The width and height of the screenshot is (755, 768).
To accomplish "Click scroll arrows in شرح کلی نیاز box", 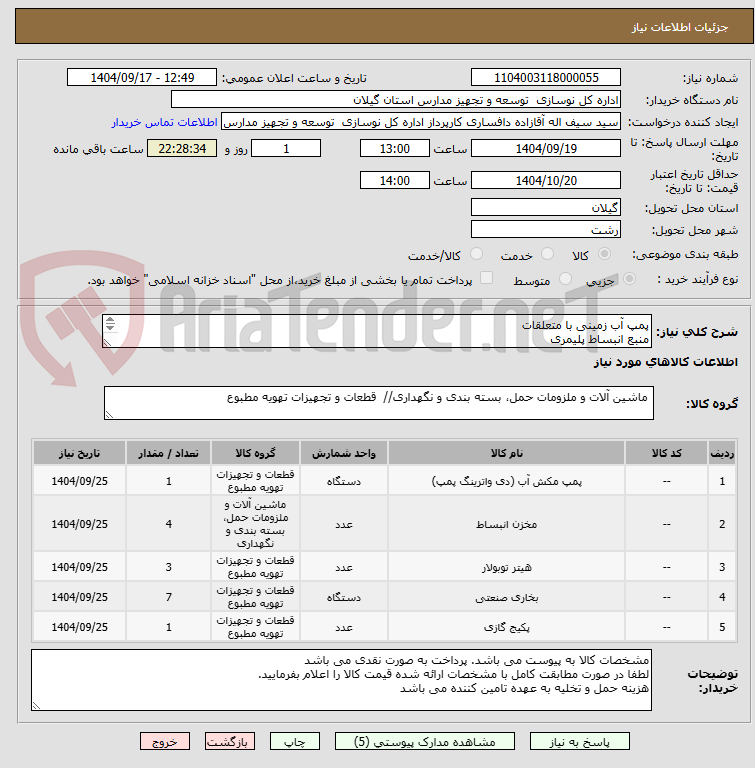I will click(110, 323).
